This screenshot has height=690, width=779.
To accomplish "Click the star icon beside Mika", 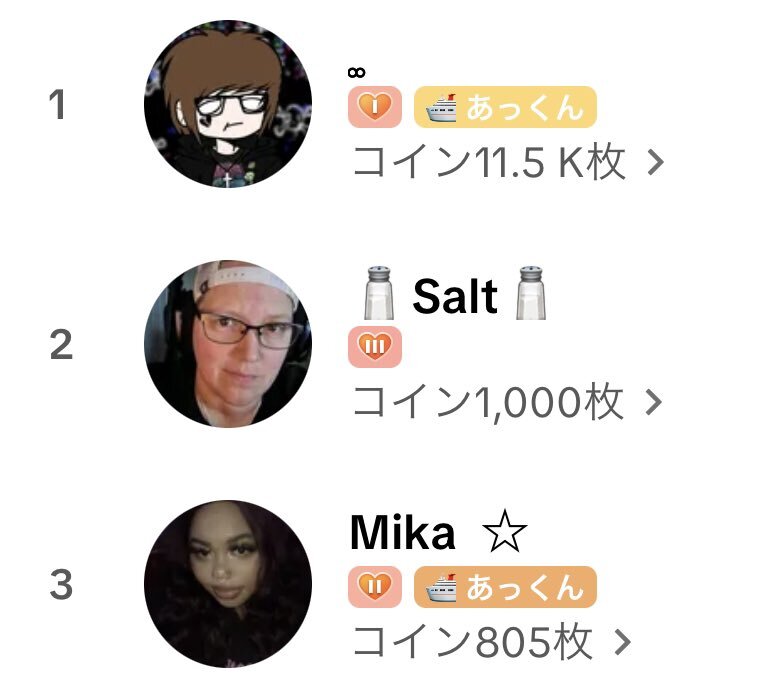I will click(504, 532).
